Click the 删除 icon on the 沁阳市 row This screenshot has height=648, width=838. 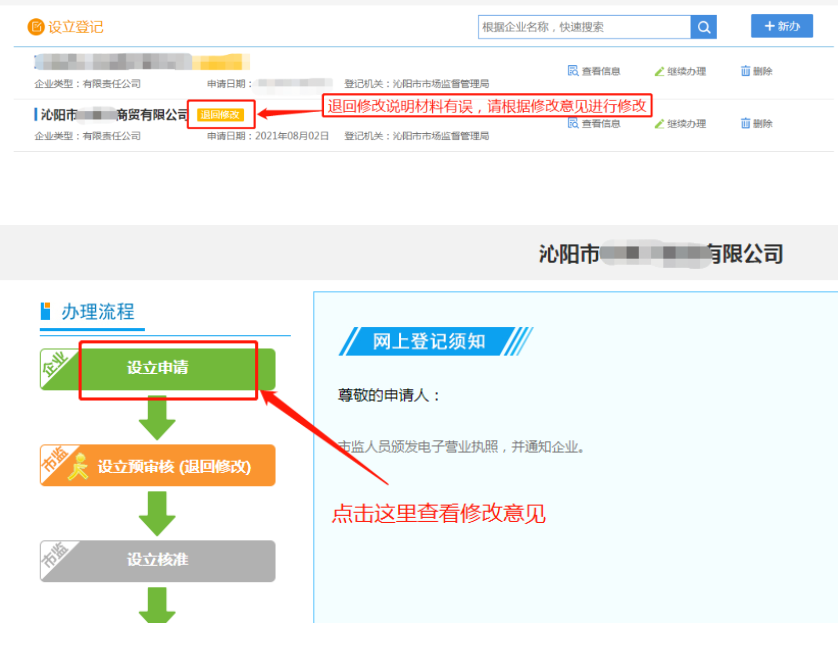[758, 123]
